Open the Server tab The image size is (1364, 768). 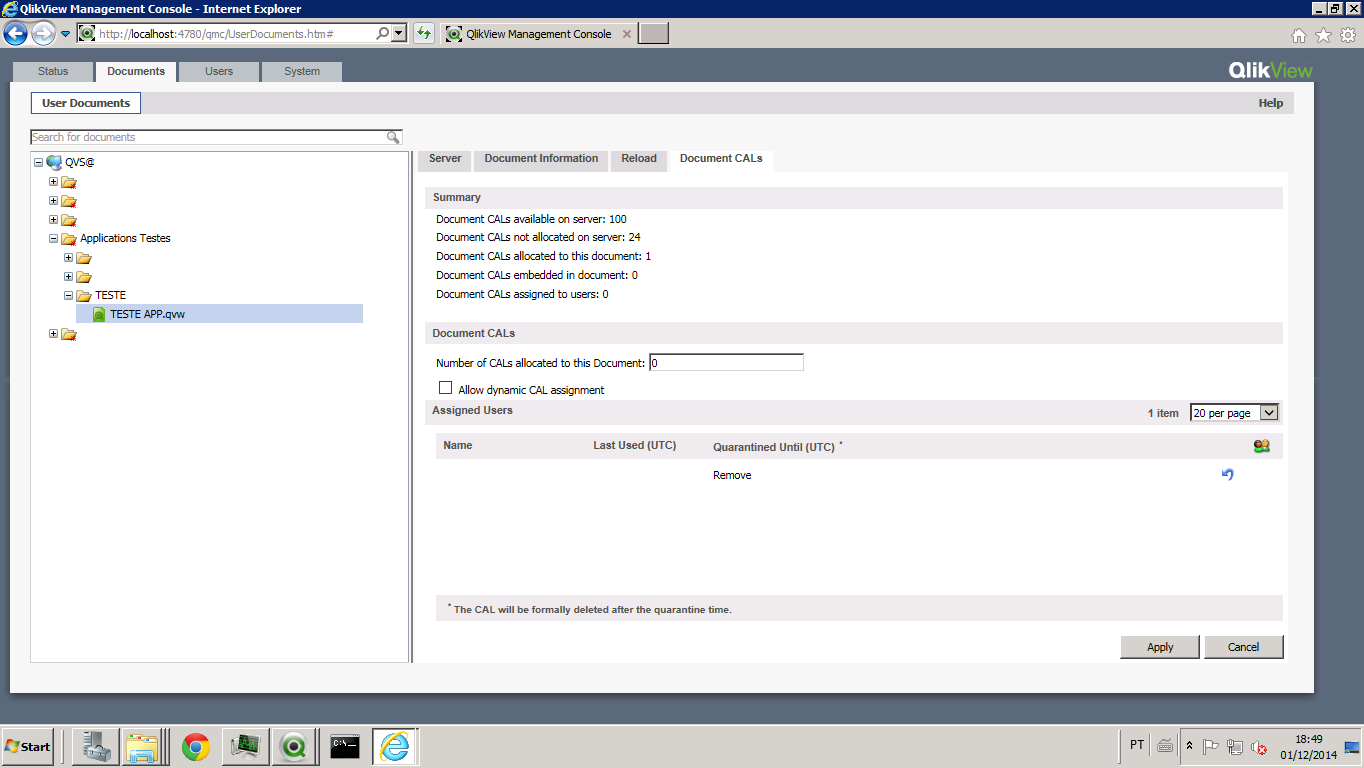(x=445, y=159)
